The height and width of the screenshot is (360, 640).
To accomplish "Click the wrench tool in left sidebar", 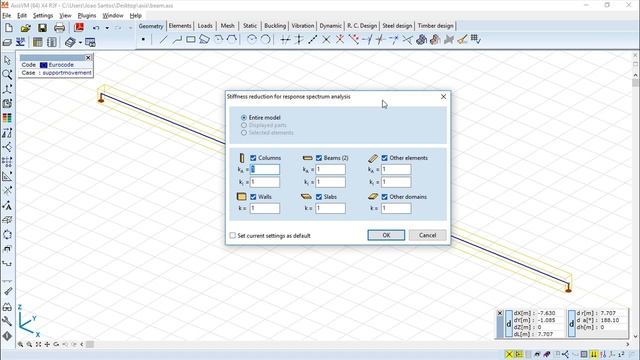I will pos(7,321).
